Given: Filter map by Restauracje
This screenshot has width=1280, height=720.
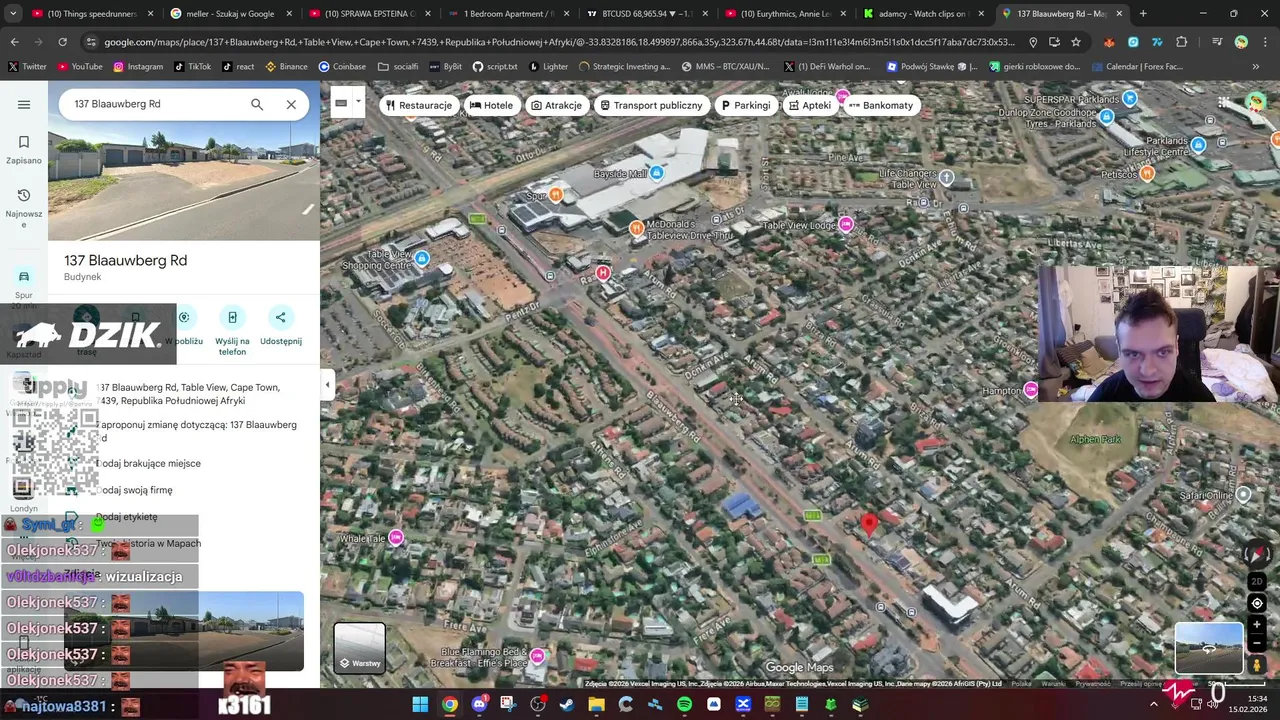Looking at the screenshot, I should coord(418,105).
